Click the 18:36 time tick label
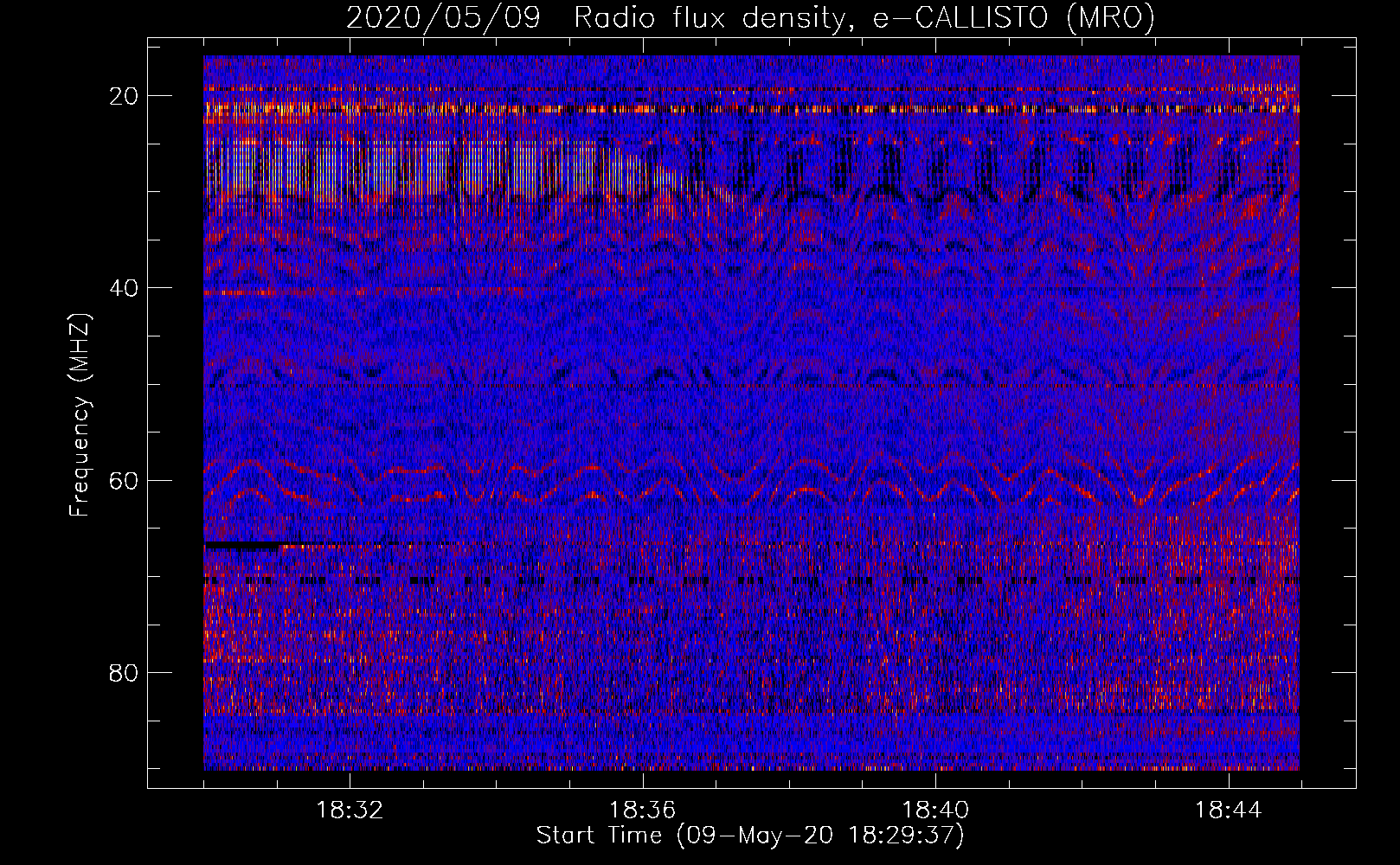 tap(643, 811)
